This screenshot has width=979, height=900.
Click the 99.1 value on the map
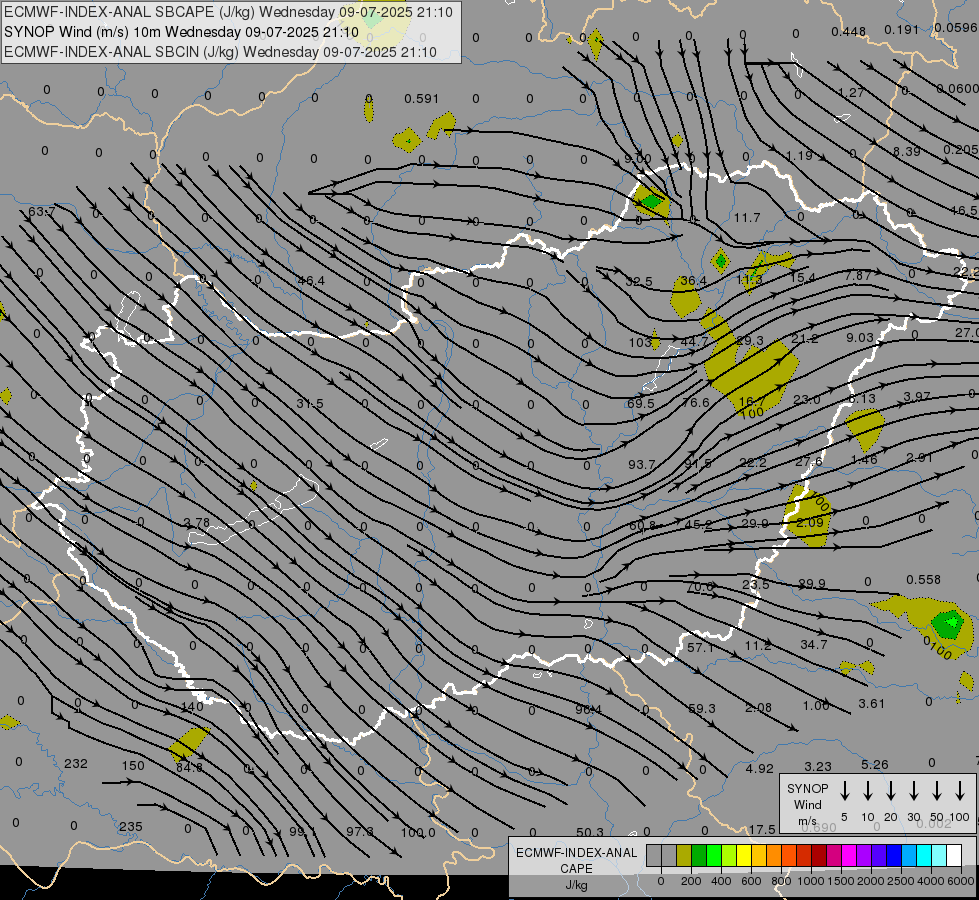[x=303, y=832]
